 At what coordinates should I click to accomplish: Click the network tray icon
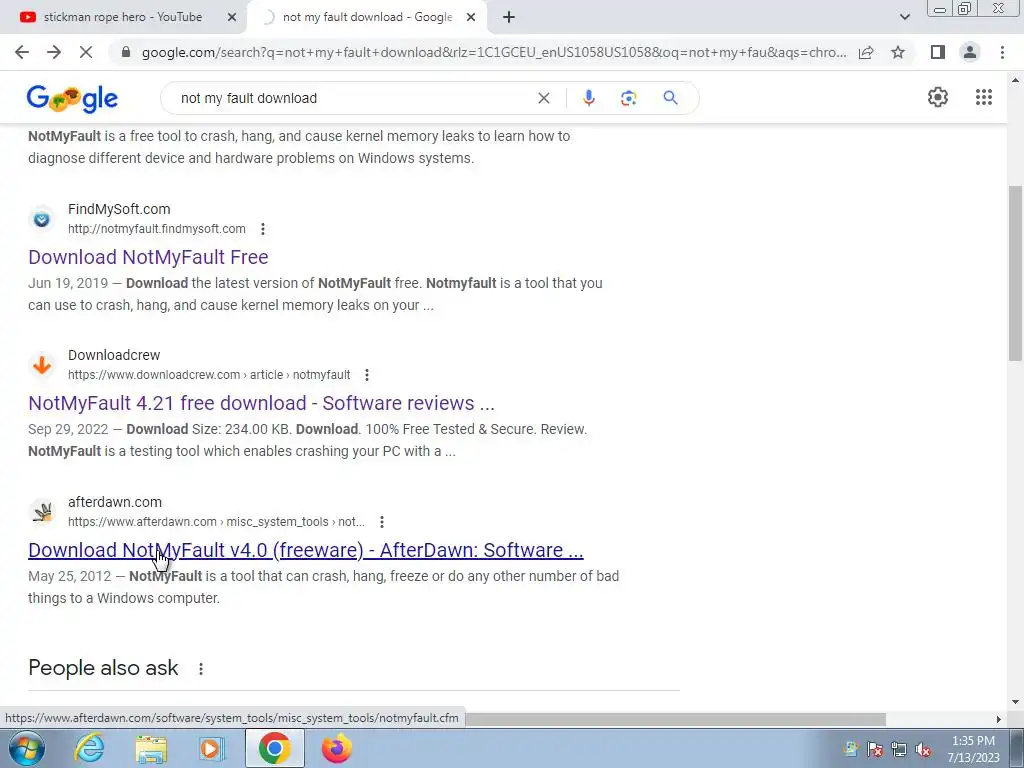point(899,749)
